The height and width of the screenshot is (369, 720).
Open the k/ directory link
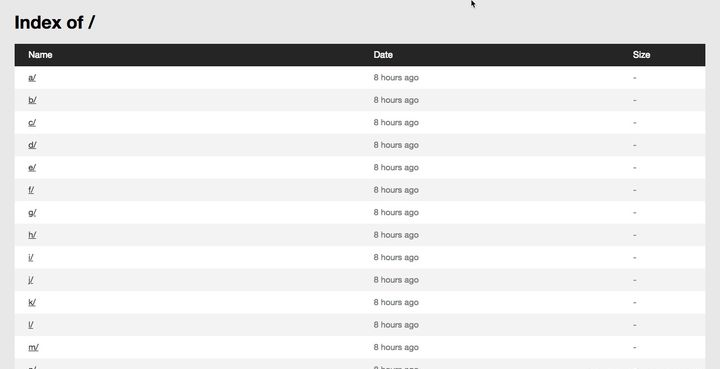pos(32,302)
